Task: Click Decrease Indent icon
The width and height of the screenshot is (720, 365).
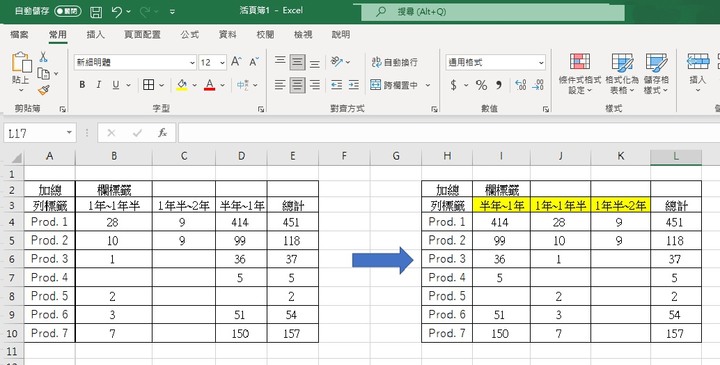Action: point(337,85)
